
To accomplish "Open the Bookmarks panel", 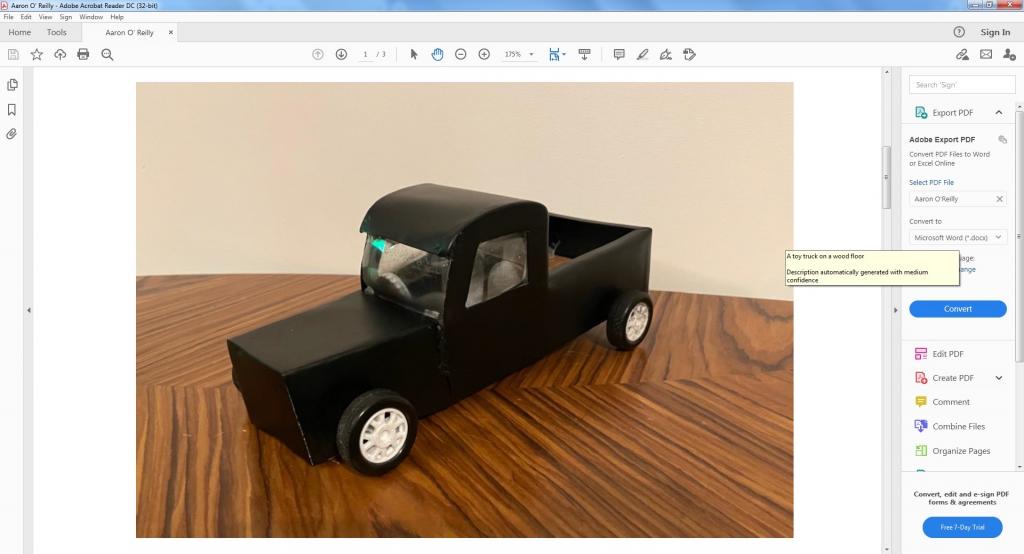I will (x=12, y=110).
